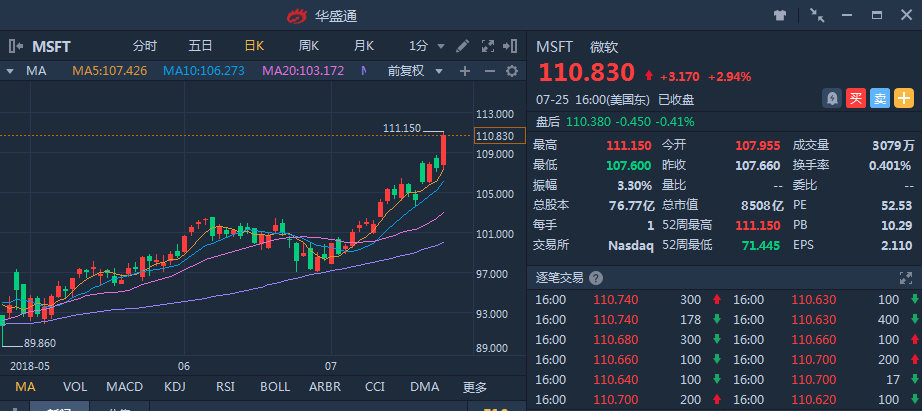922x411 pixels.
Task: Collapse the left sidebar next to MSFT
Action: pyautogui.click(x=16, y=46)
